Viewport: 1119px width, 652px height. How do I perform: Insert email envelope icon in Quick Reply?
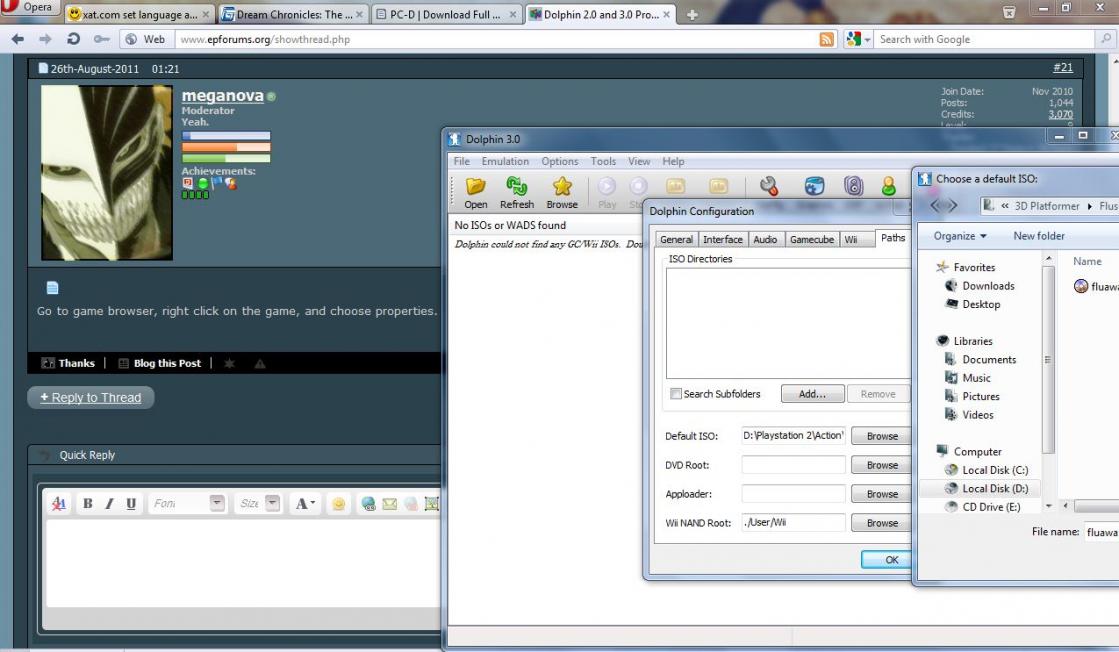(390, 504)
